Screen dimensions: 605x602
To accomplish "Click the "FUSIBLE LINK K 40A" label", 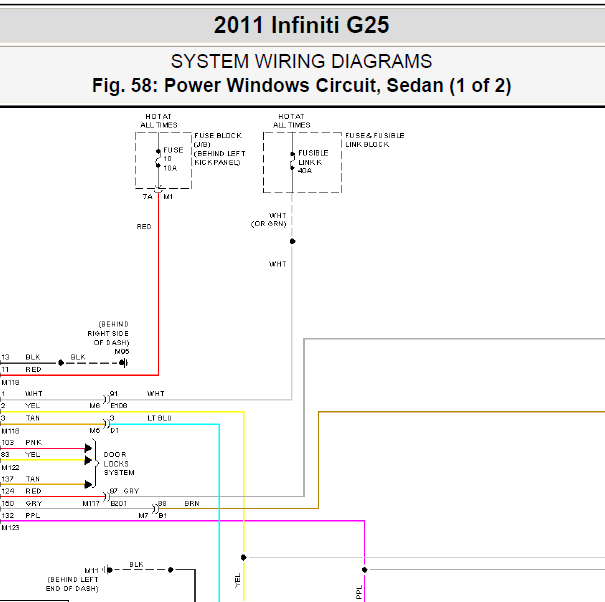I will point(313,162).
